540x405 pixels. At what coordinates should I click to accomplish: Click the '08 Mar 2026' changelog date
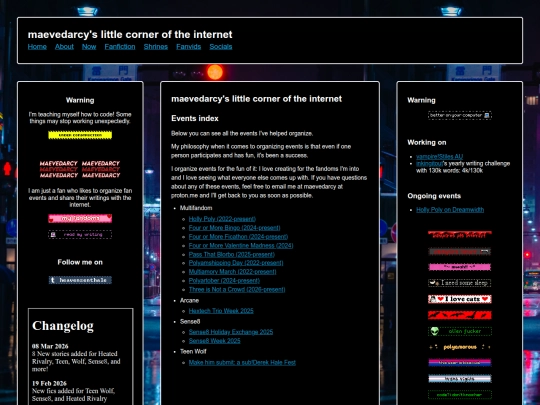pyautogui.click(x=50, y=346)
